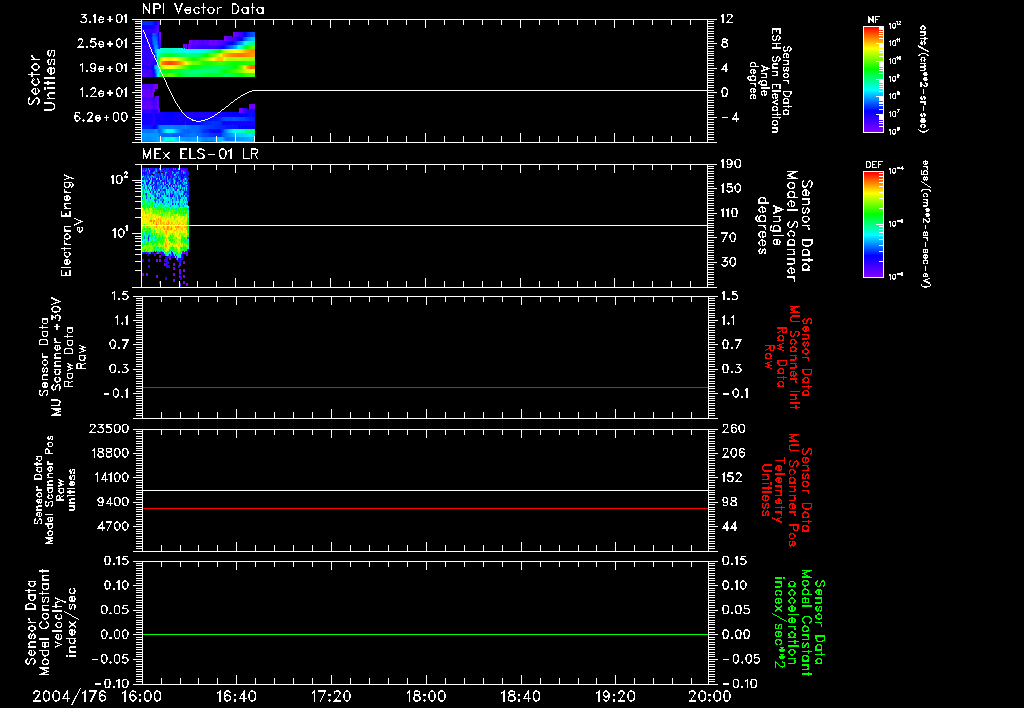Click the 12 tick on Sun Elevation axis
Screen dimensions: 1024x708
tap(727, 19)
